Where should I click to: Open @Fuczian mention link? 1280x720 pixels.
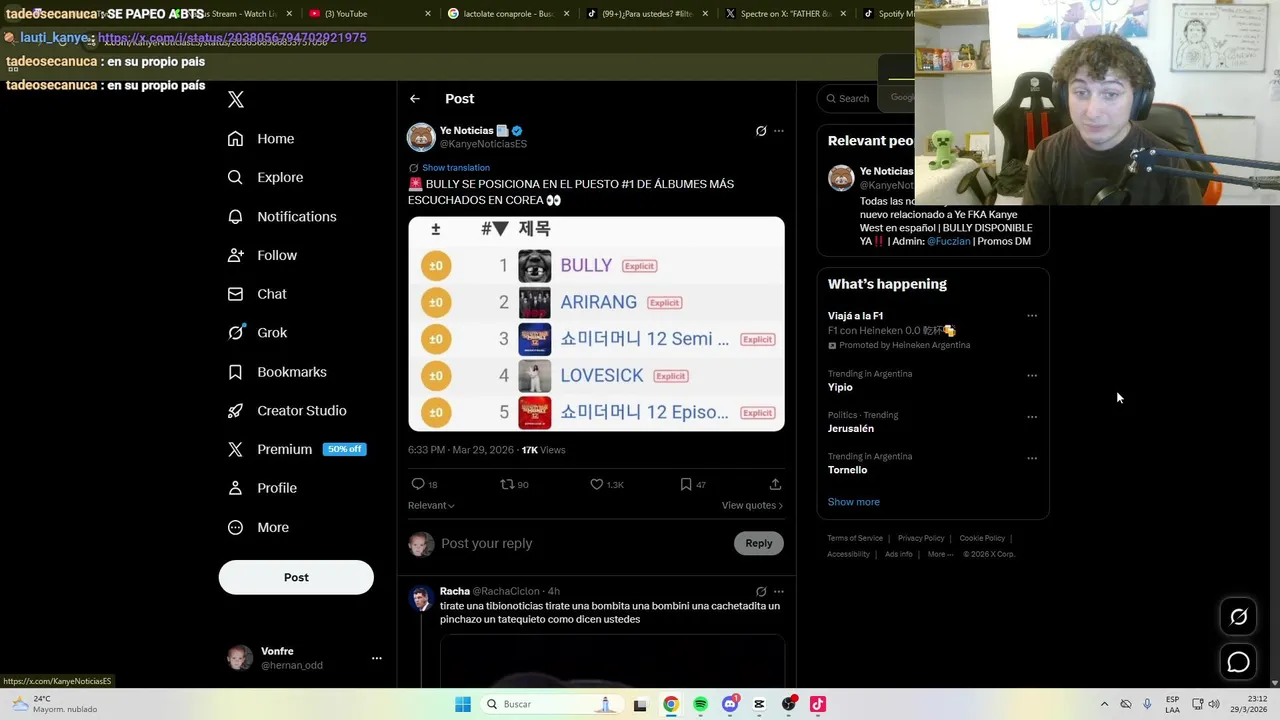(x=948, y=241)
